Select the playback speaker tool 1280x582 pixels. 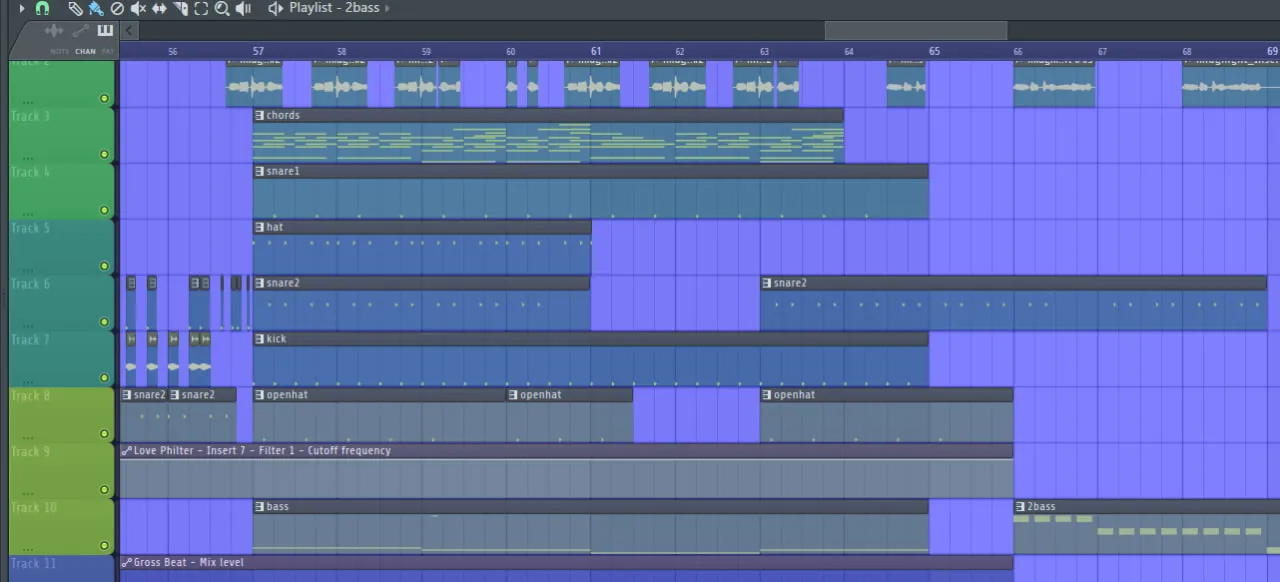point(243,8)
